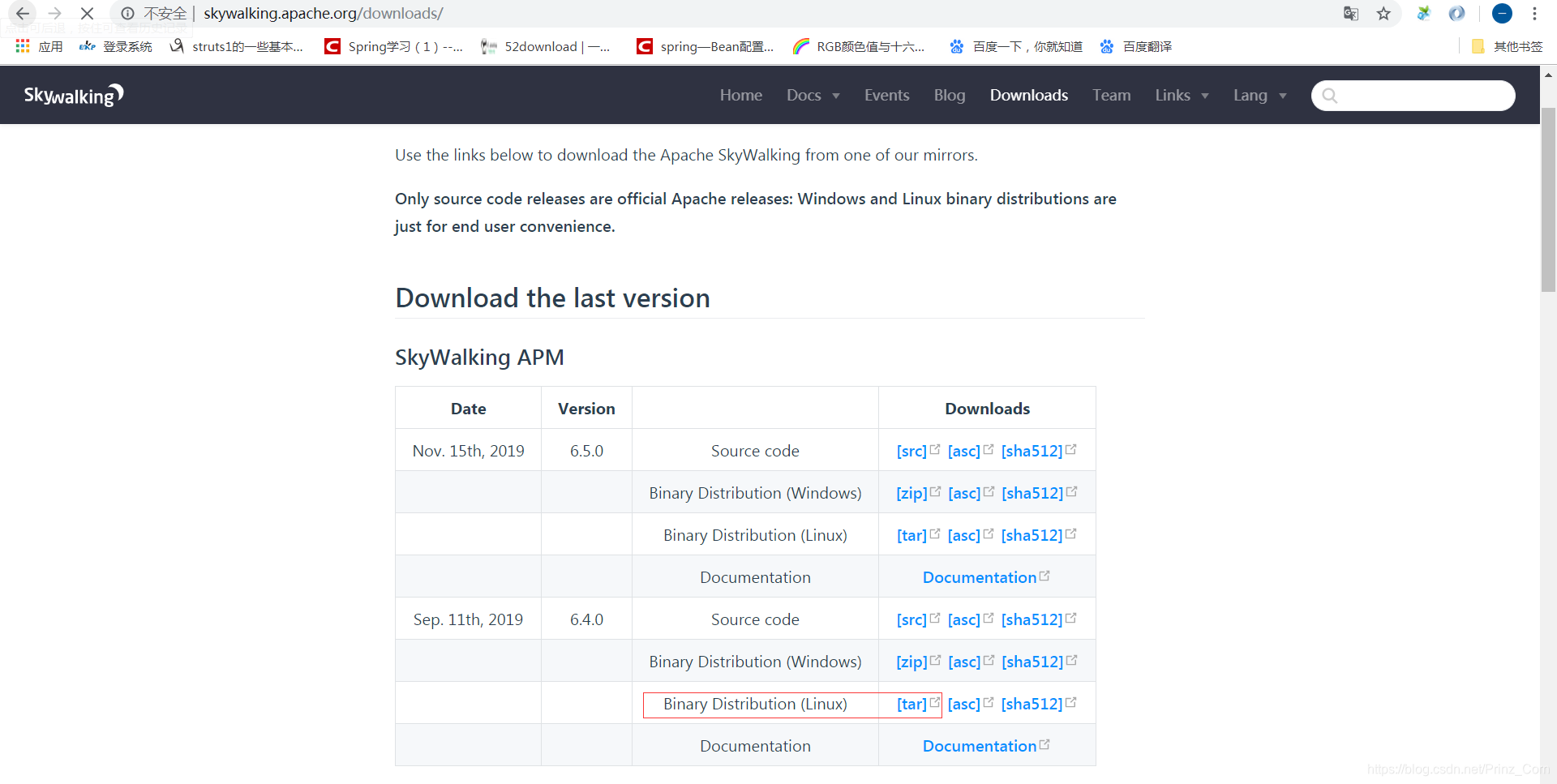
Task: Select the '6.4.0' version cell
Action: click(x=586, y=619)
